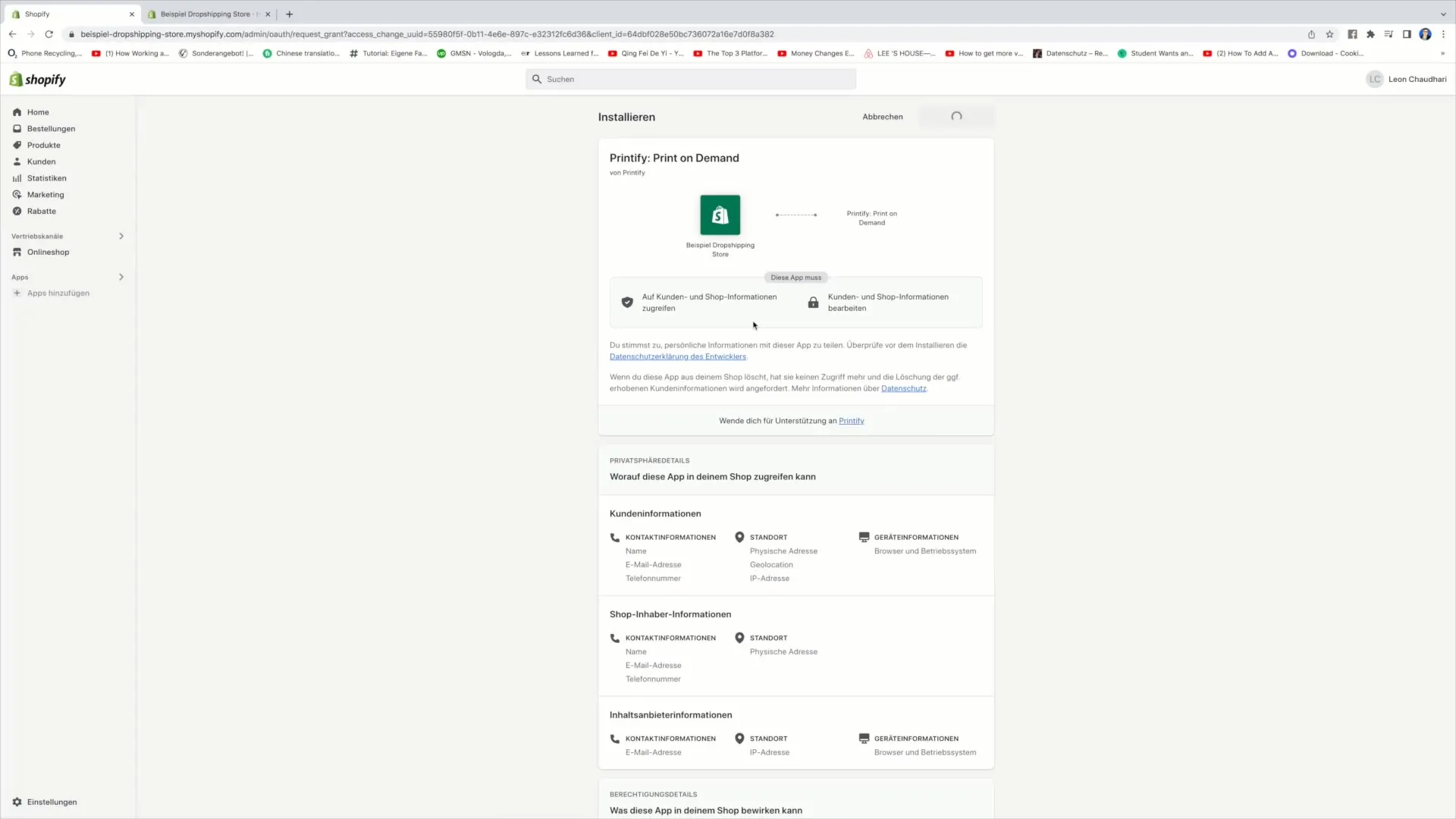The width and height of the screenshot is (1456, 819).
Task: Expand the Onlineshop section
Action: [x=48, y=252]
